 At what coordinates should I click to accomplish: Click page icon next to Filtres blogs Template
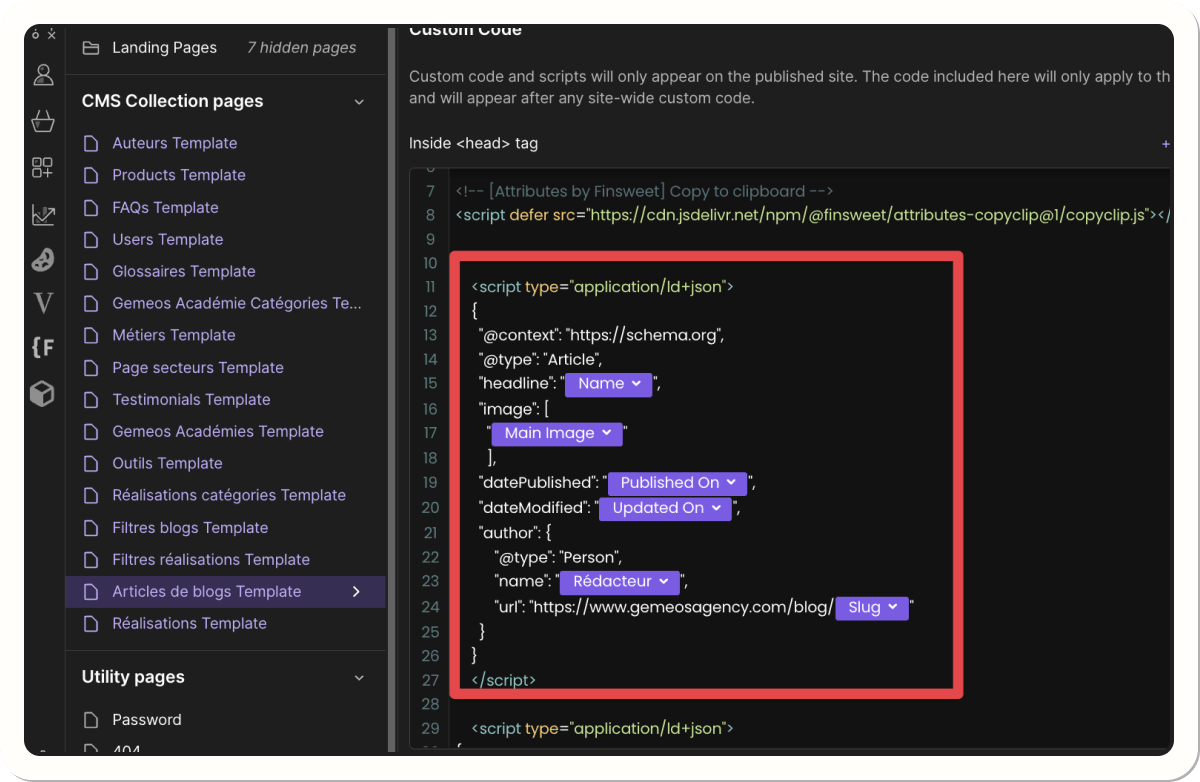[91, 527]
